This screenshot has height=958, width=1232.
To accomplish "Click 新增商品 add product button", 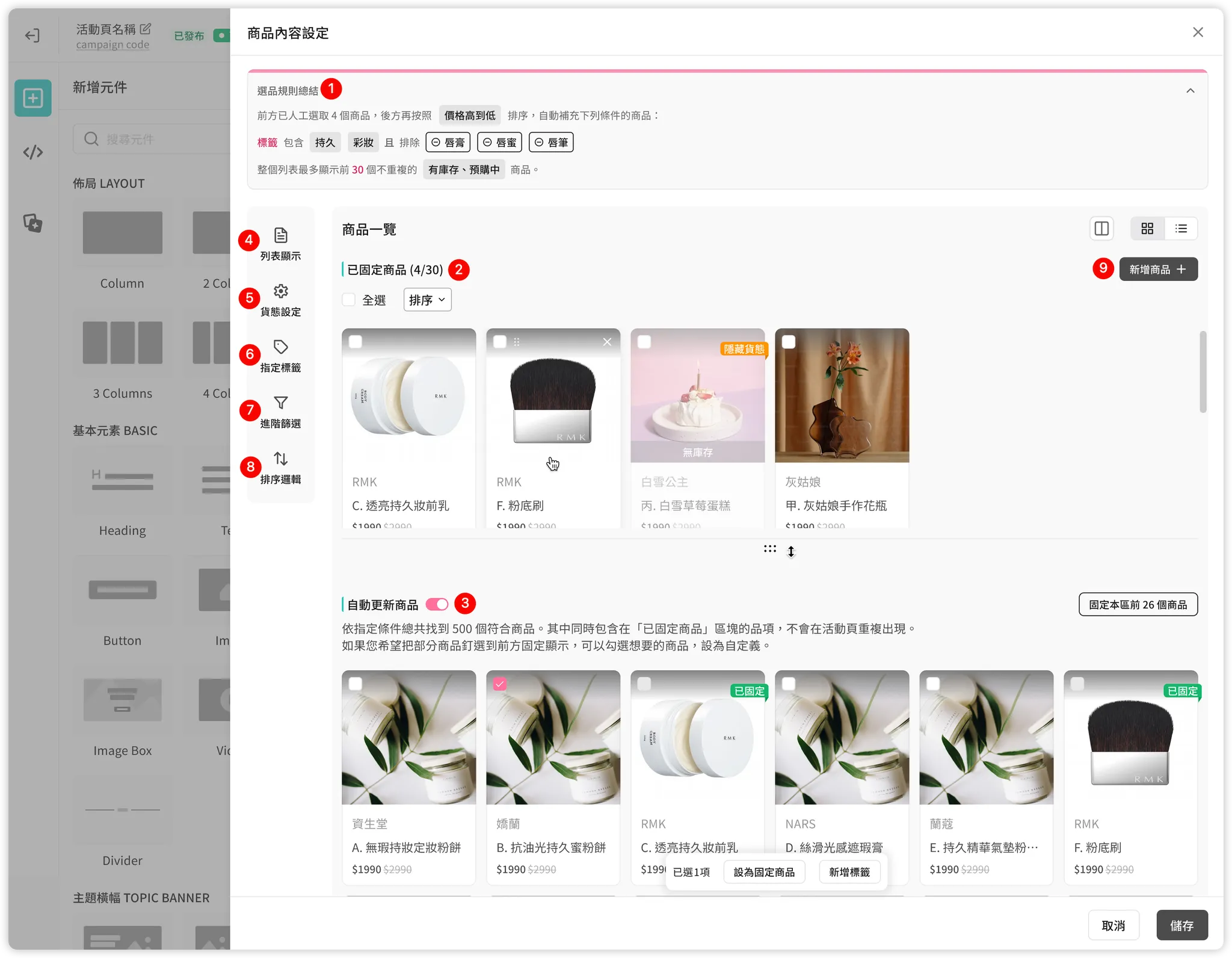I will pos(1158,269).
